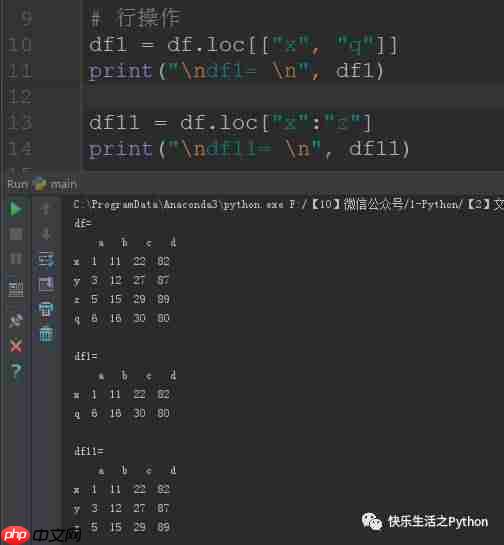The image size is (504, 545).
Task: Click the python.exe command path in the console
Action: point(288,204)
